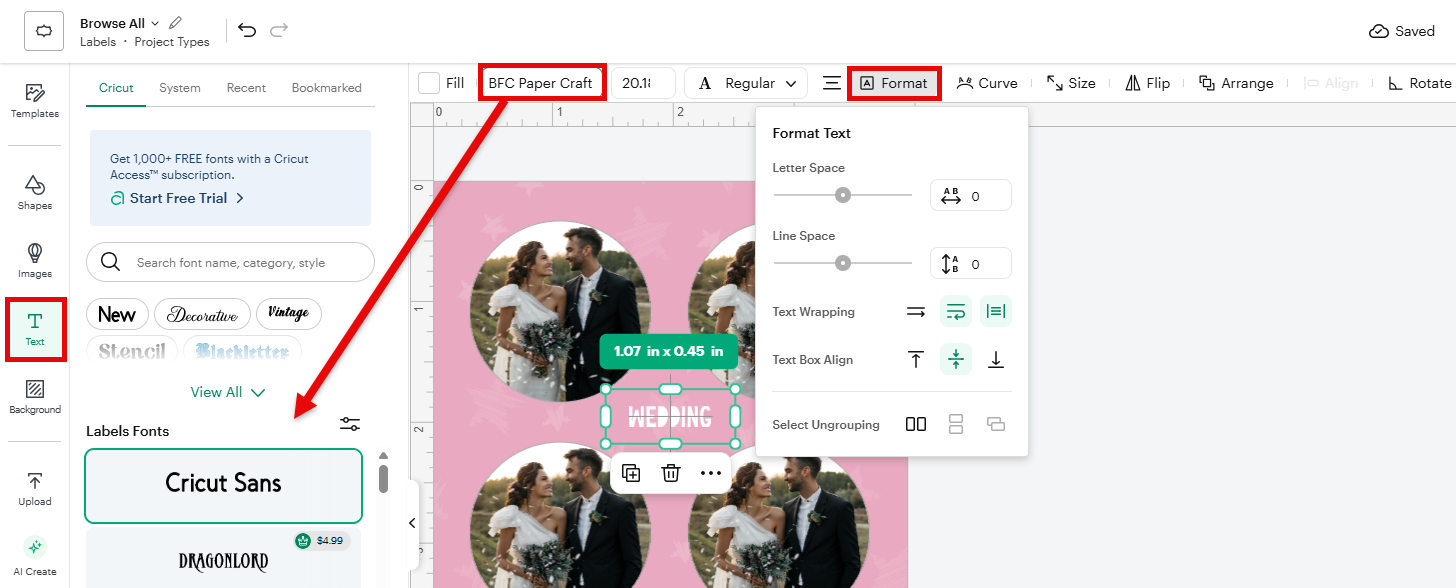Click the font search field
Screen dimensions: 1456x588
click(230, 263)
